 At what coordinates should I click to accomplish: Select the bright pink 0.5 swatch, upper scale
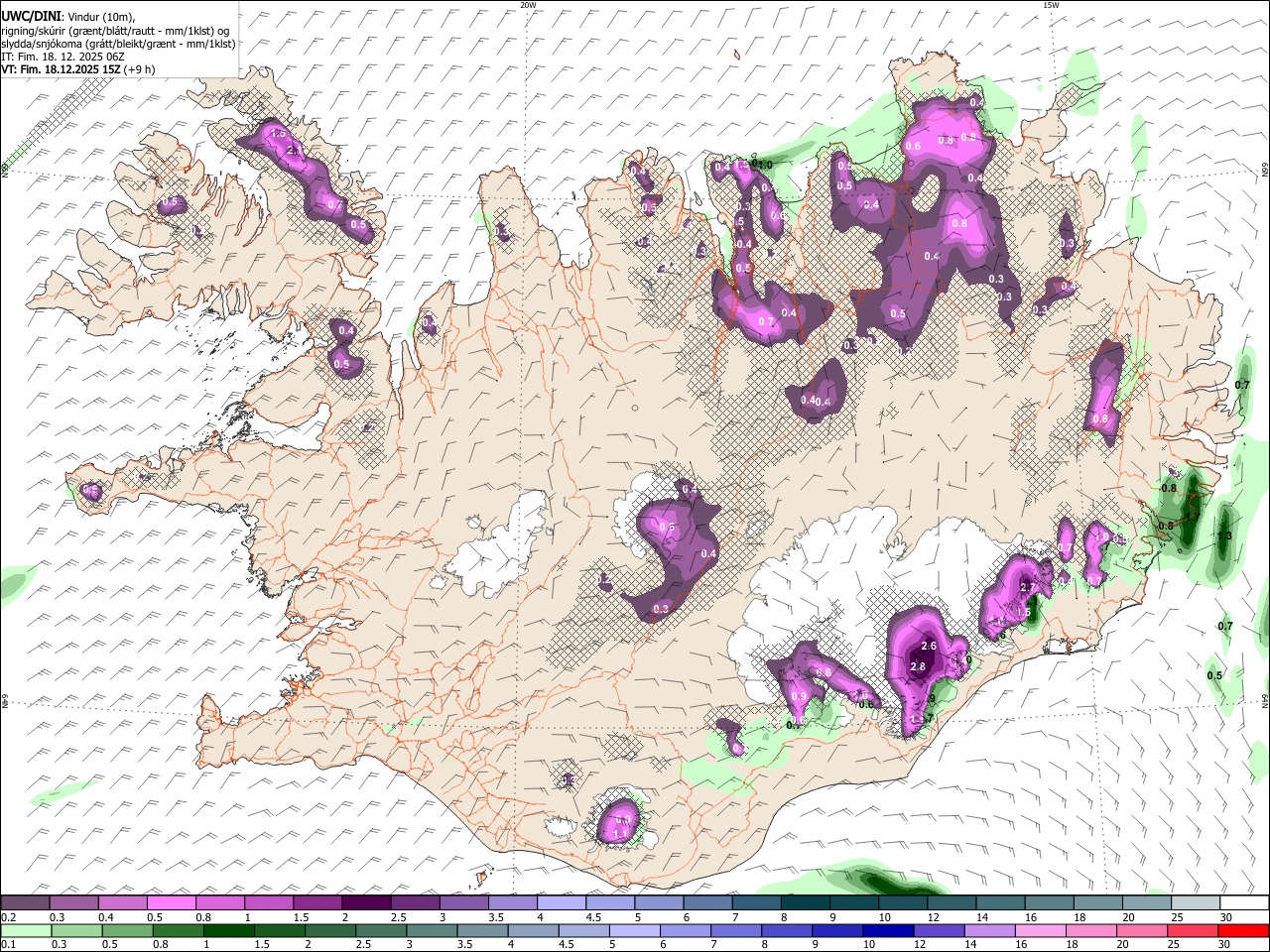[x=171, y=902]
